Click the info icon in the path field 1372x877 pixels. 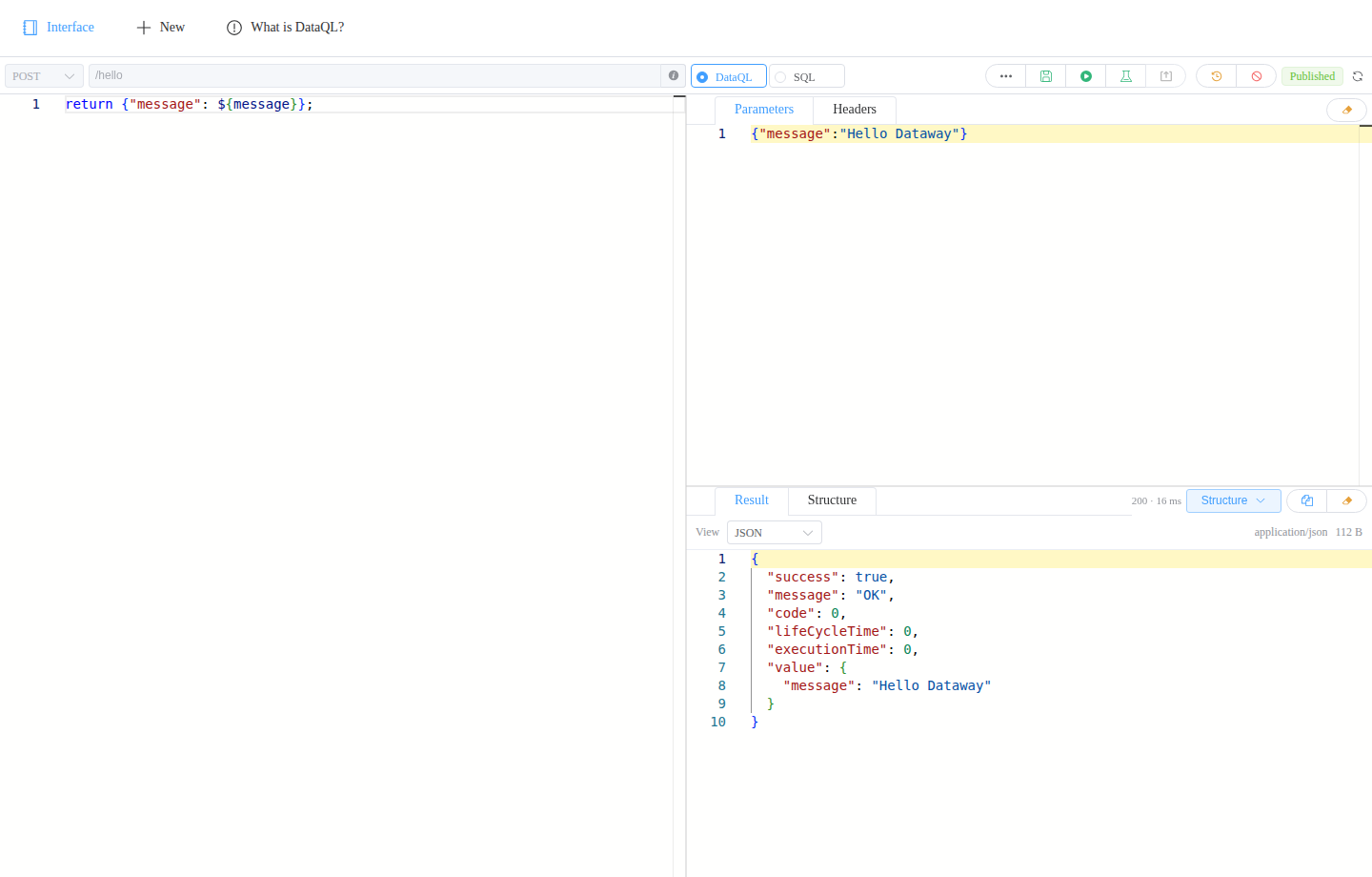click(674, 75)
